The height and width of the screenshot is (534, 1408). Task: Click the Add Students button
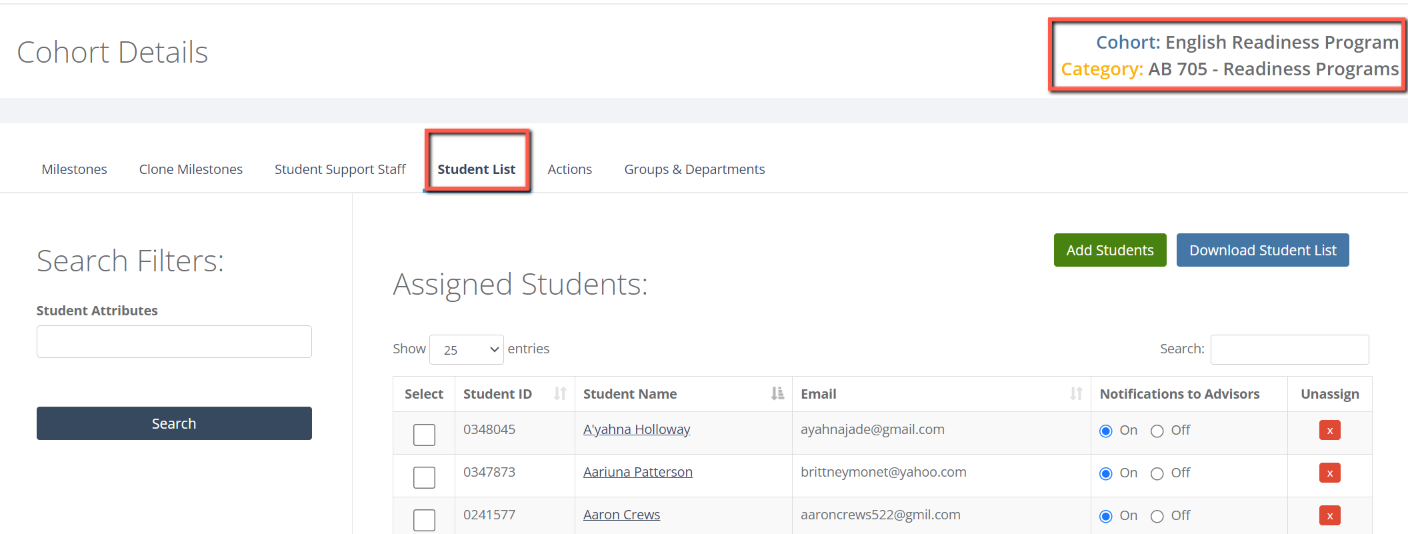tap(1110, 250)
